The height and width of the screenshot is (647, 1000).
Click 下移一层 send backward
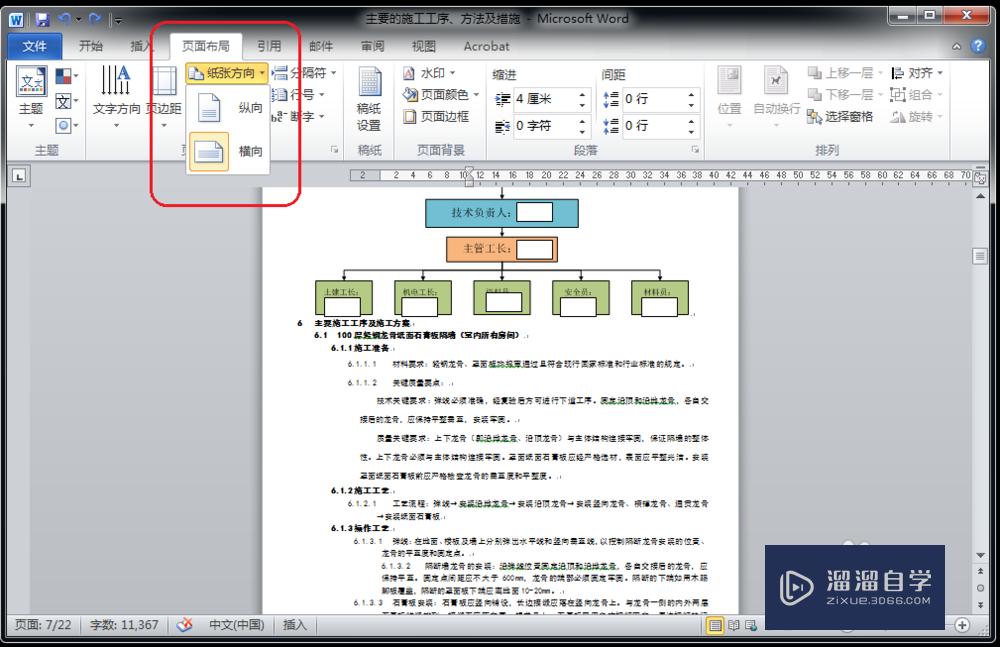[x=843, y=95]
